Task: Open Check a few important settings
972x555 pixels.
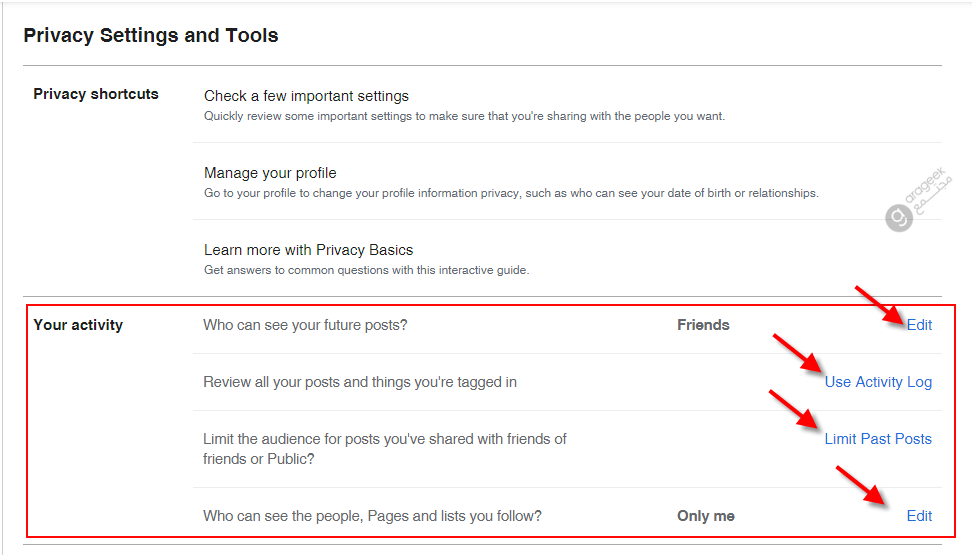Action: 306,96
